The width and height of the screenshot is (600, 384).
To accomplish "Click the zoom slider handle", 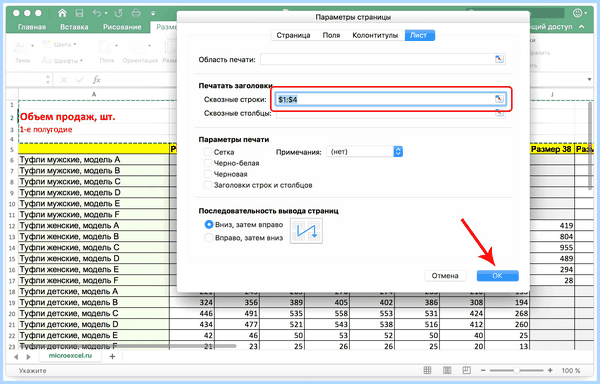I will tap(516, 370).
